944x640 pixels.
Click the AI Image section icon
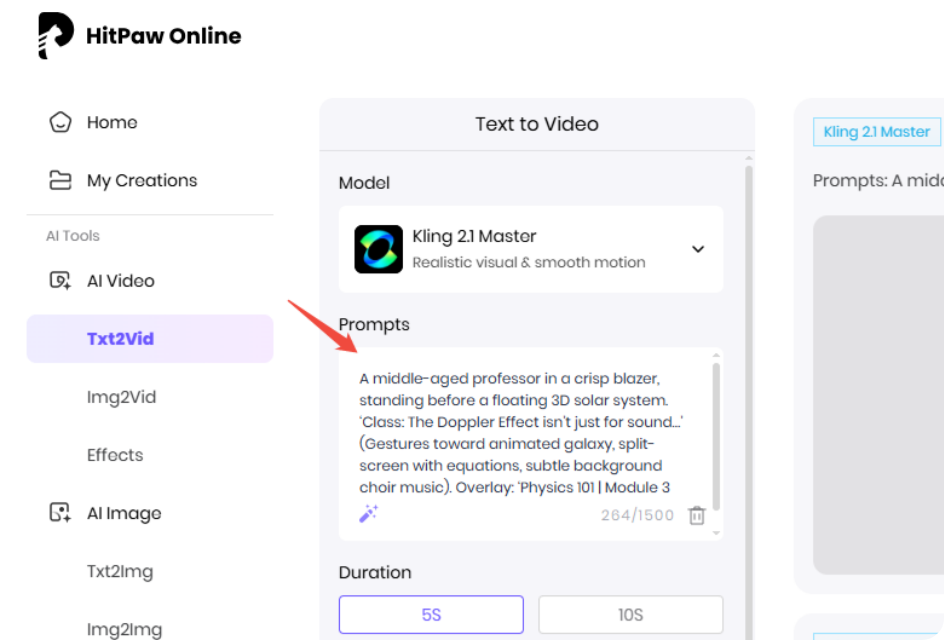(60, 513)
